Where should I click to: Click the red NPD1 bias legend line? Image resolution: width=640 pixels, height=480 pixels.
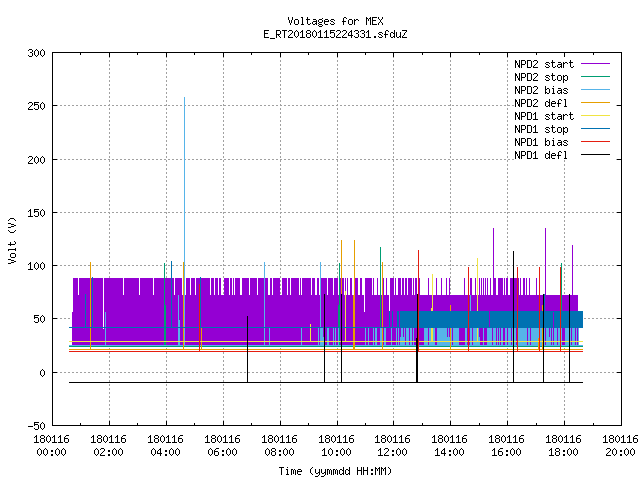pyautogui.click(x=595, y=142)
